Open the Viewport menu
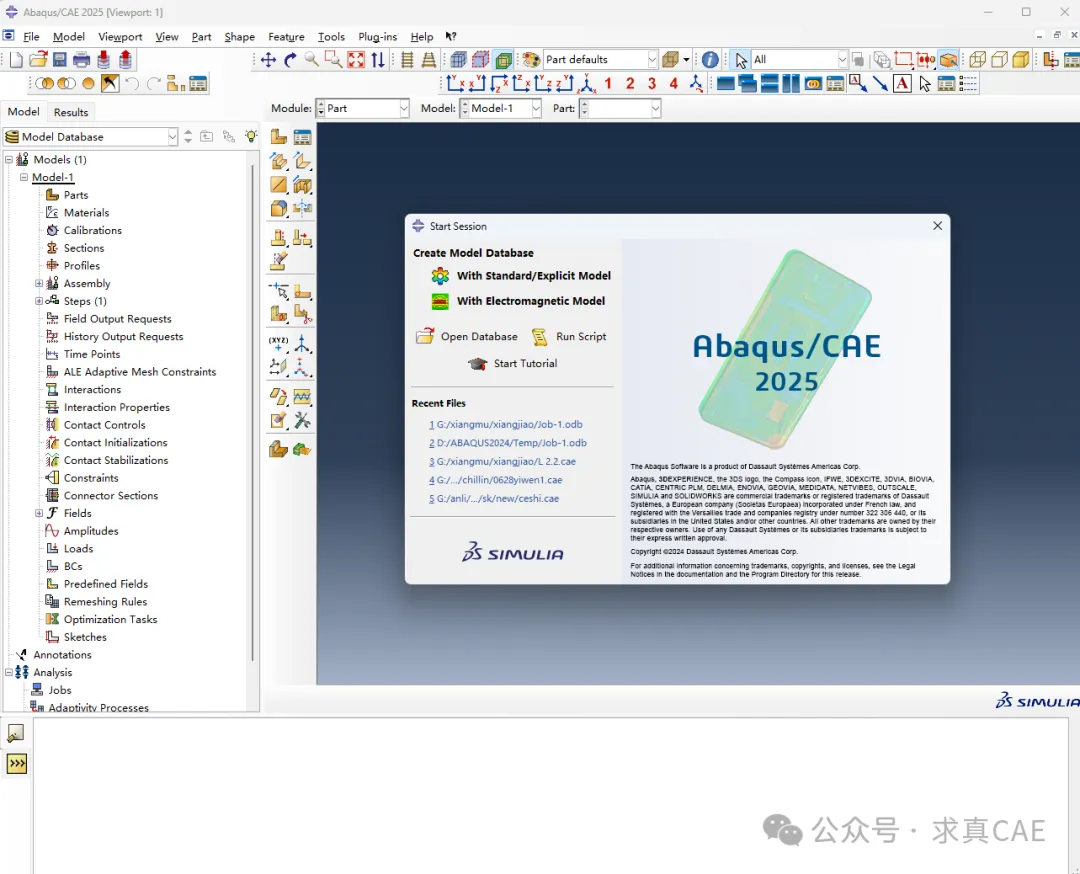 pos(120,37)
